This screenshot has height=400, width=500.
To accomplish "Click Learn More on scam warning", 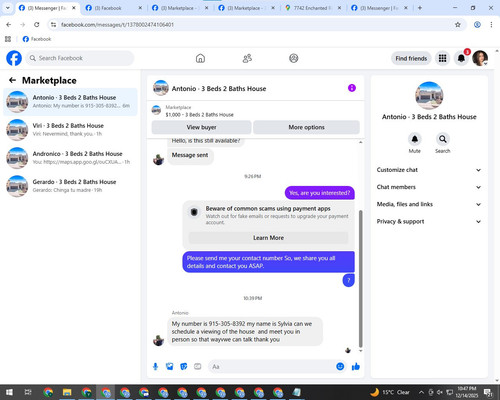I will pyautogui.click(x=268, y=238).
